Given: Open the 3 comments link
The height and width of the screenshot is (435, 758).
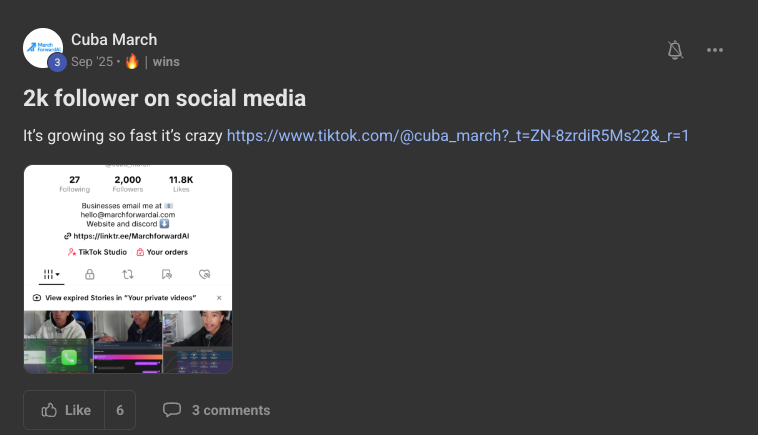Looking at the screenshot, I should tap(231, 410).
